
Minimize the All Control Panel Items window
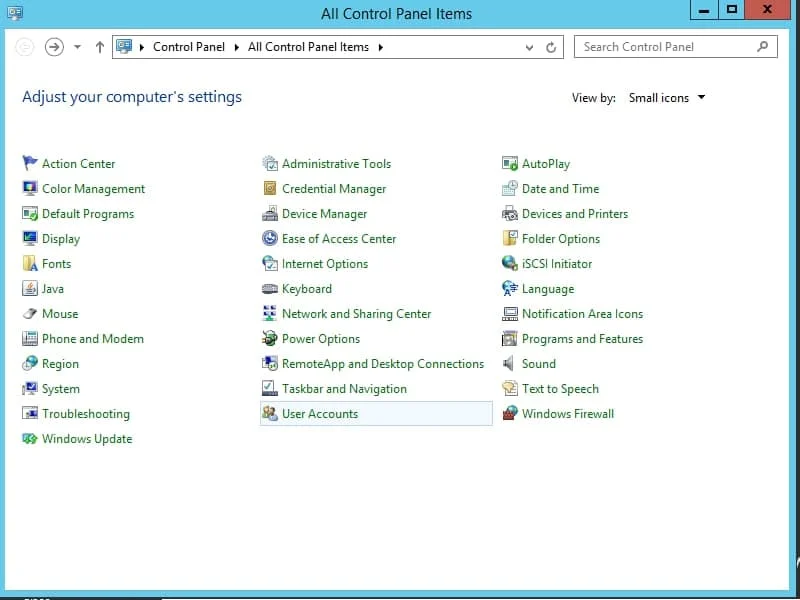[704, 10]
